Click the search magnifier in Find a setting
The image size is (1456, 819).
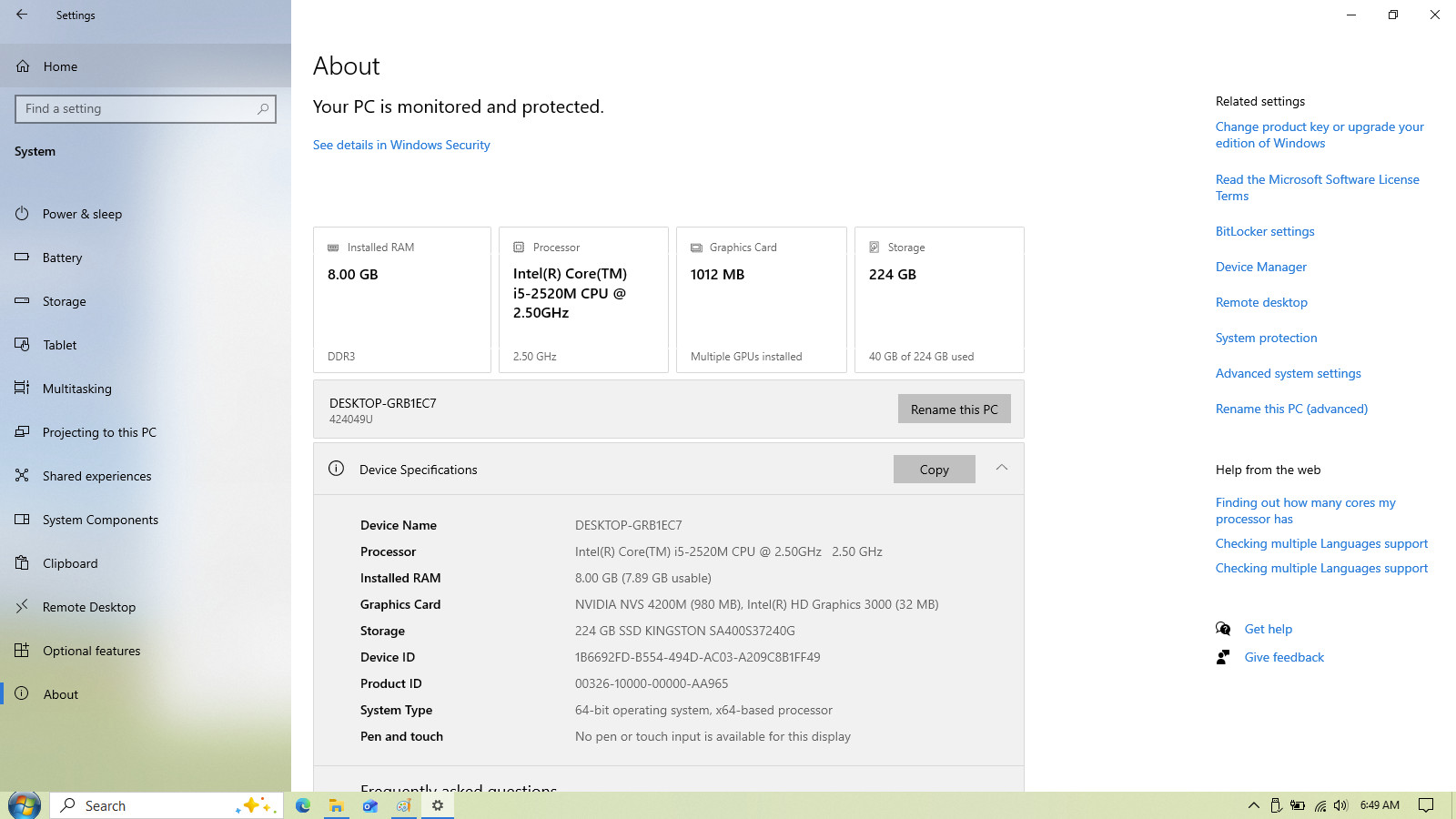click(x=263, y=108)
